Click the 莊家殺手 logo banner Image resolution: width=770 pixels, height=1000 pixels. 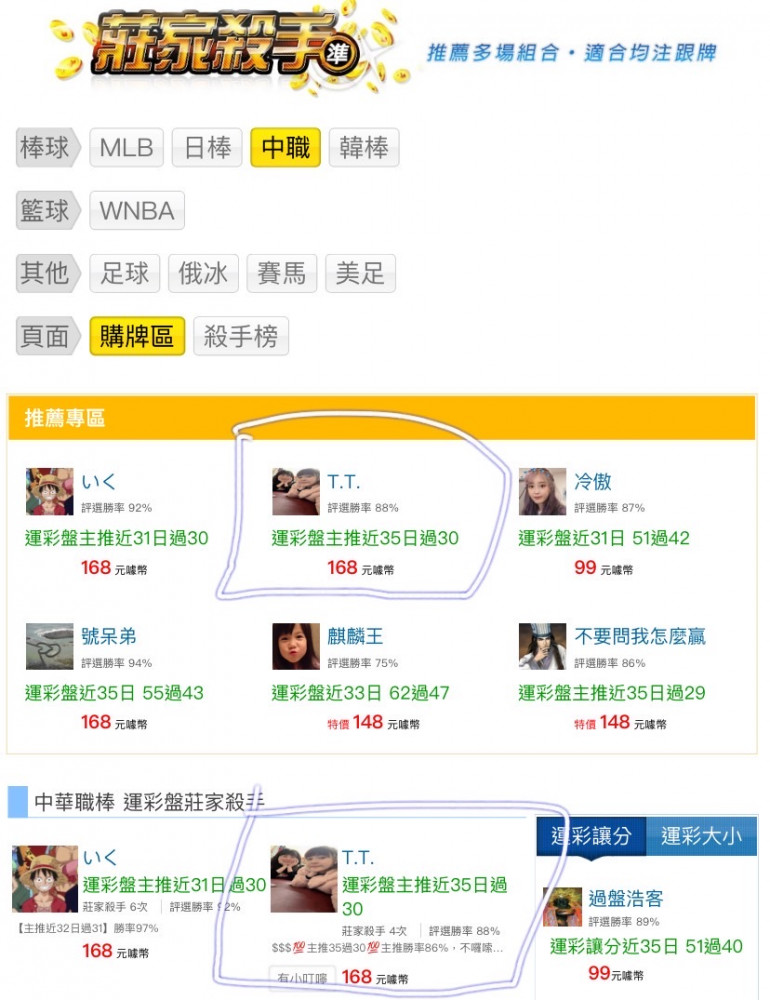pyautogui.click(x=226, y=48)
